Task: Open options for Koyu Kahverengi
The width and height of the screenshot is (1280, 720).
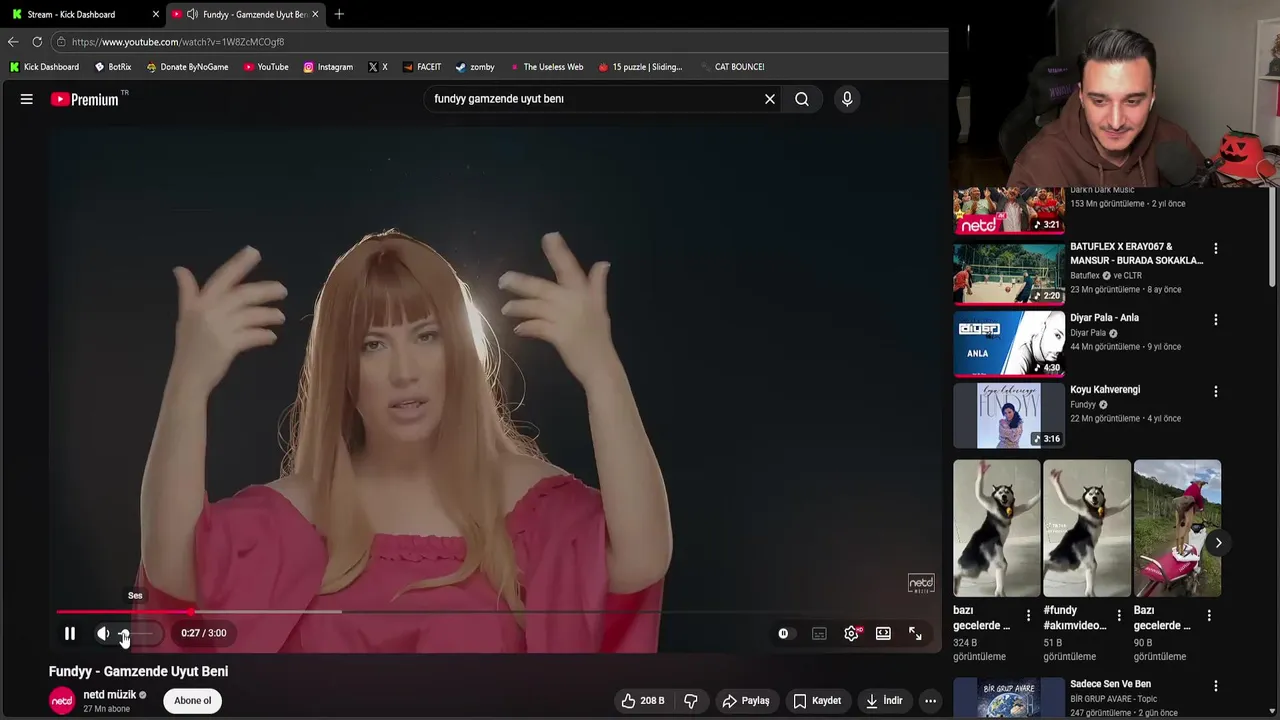Action: click(x=1216, y=392)
